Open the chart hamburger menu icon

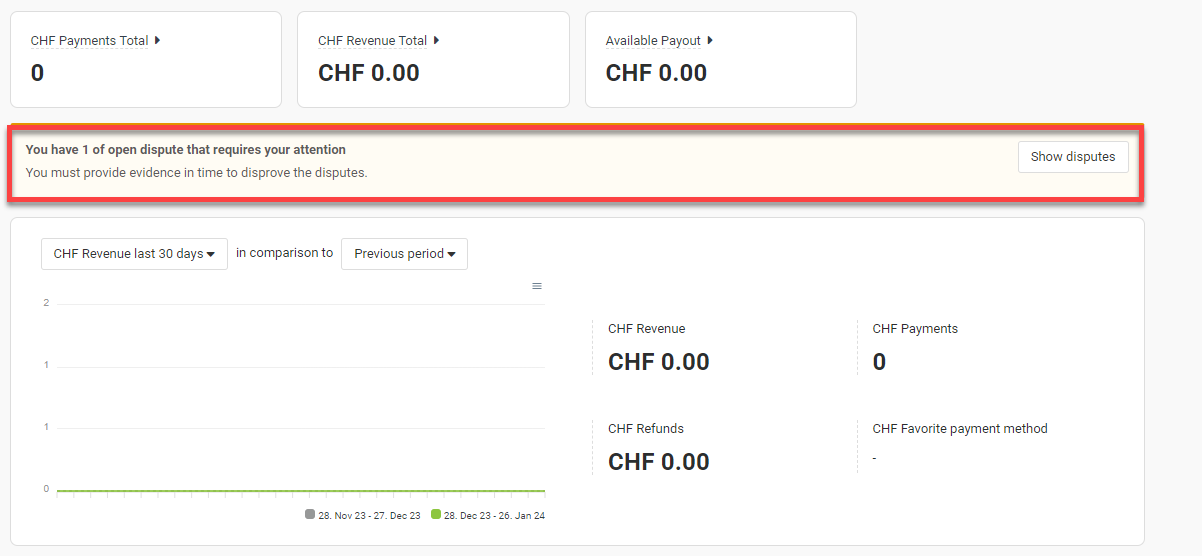[x=537, y=286]
